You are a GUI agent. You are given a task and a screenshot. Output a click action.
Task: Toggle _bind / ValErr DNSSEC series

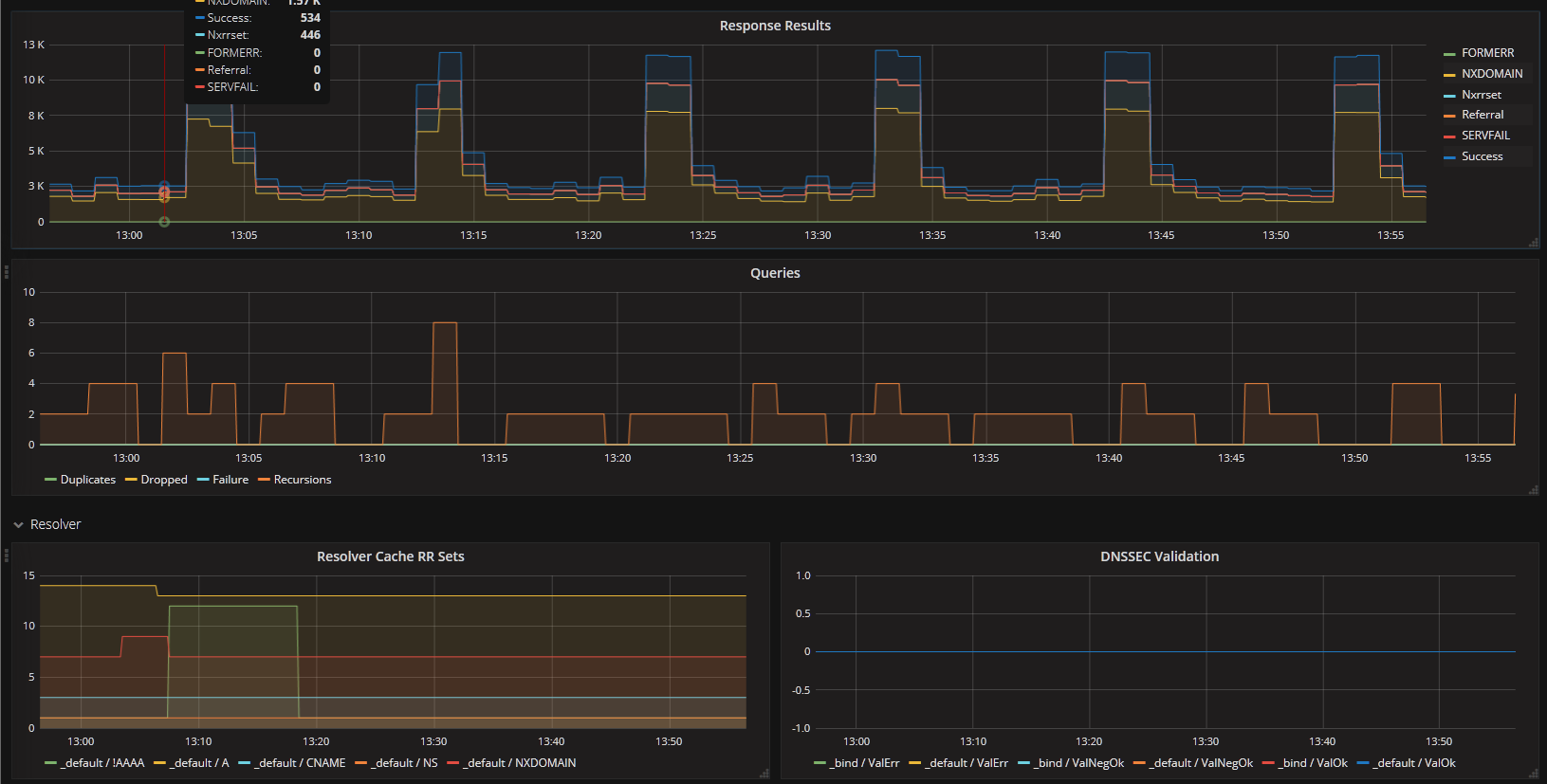864,763
